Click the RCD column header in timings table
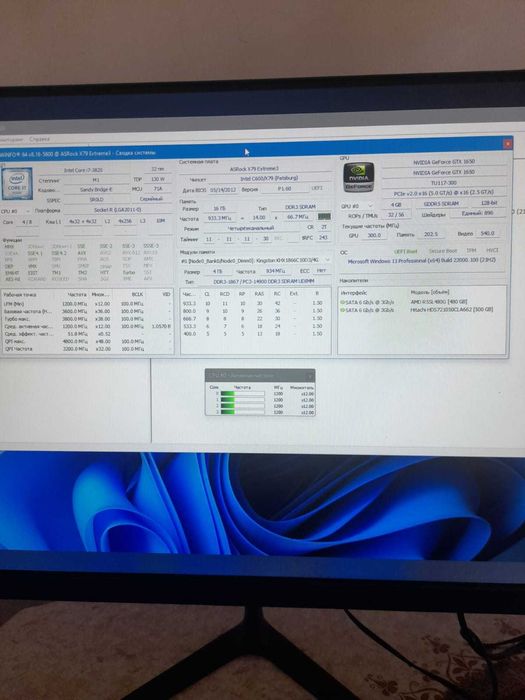525x700 pixels. click(225, 294)
